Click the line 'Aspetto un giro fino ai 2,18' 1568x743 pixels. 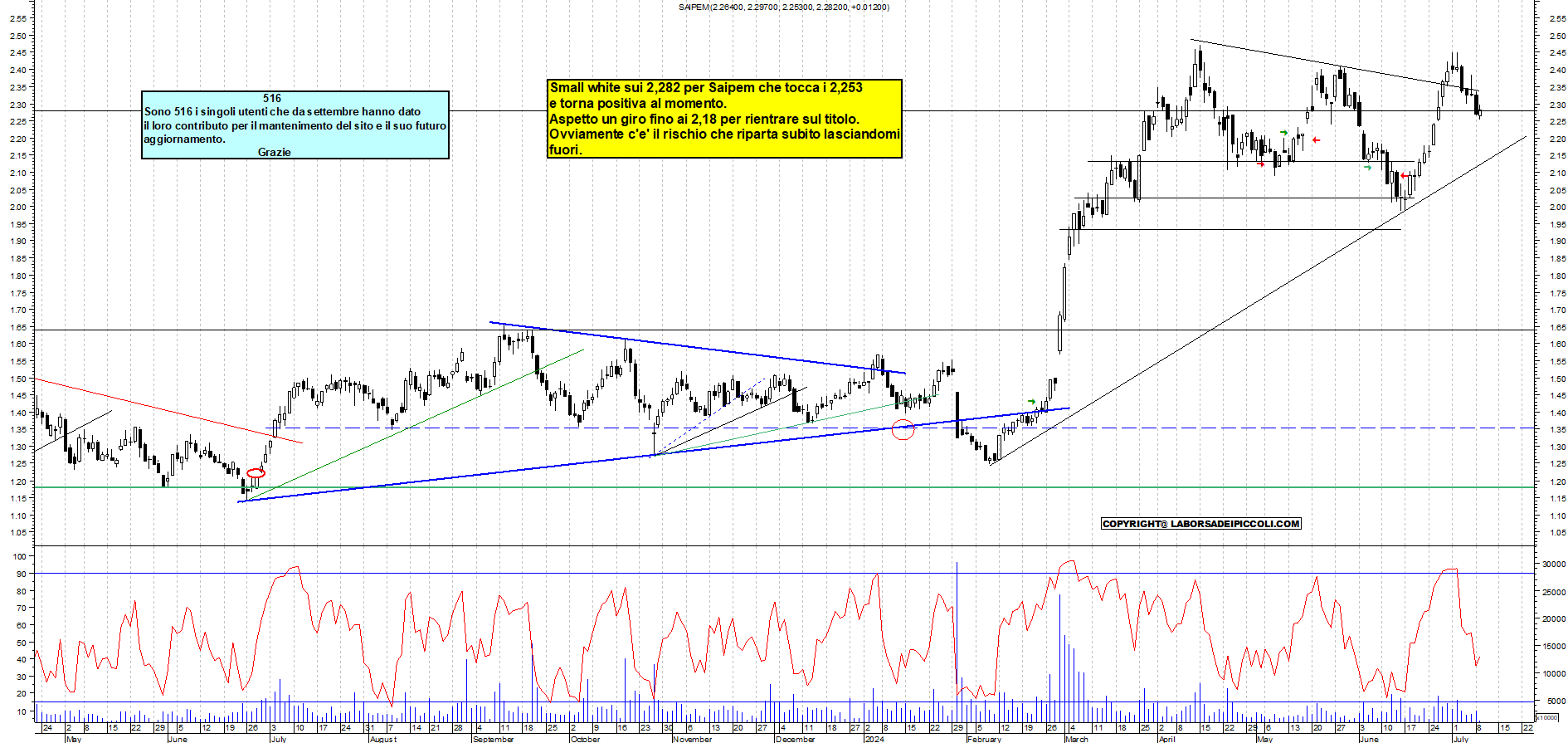click(x=704, y=119)
